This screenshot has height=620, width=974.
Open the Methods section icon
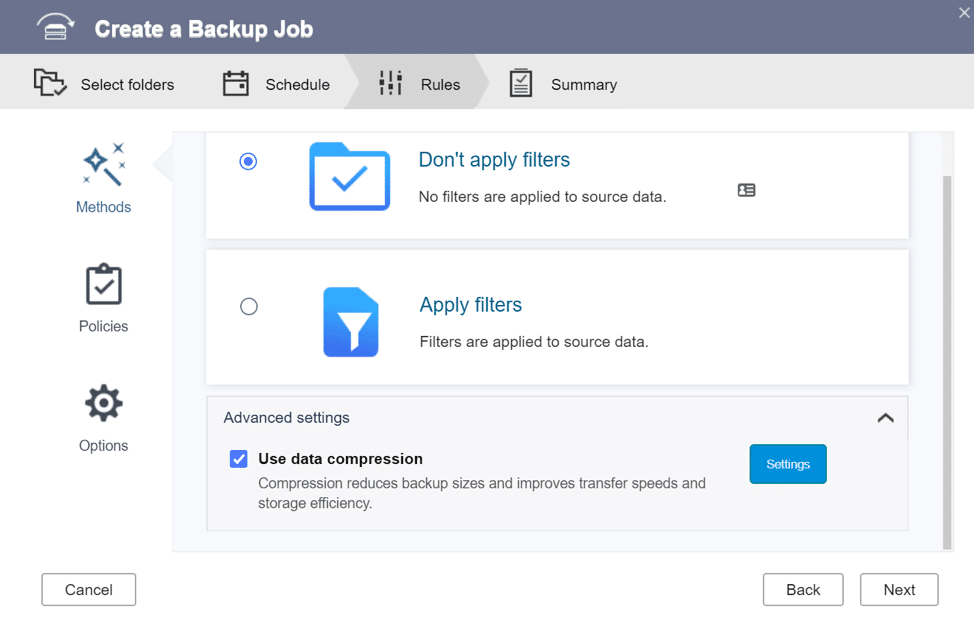104,165
